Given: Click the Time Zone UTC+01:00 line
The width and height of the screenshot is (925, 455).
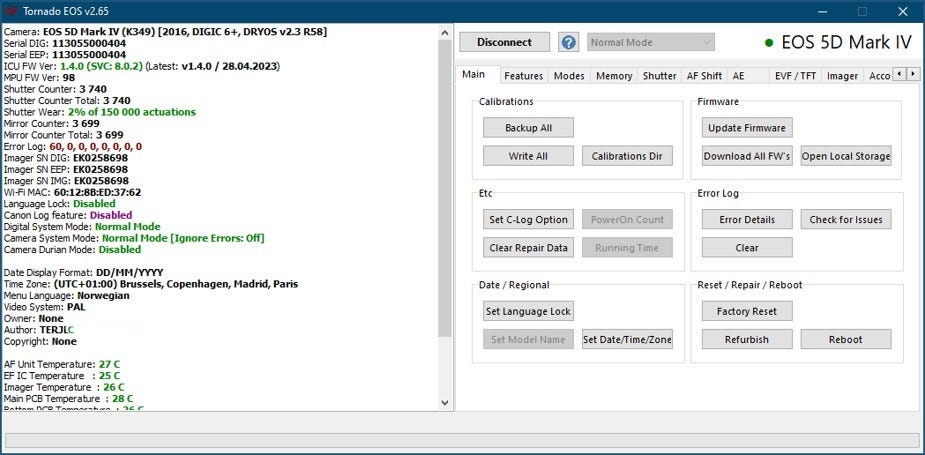Looking at the screenshot, I should (x=150, y=284).
